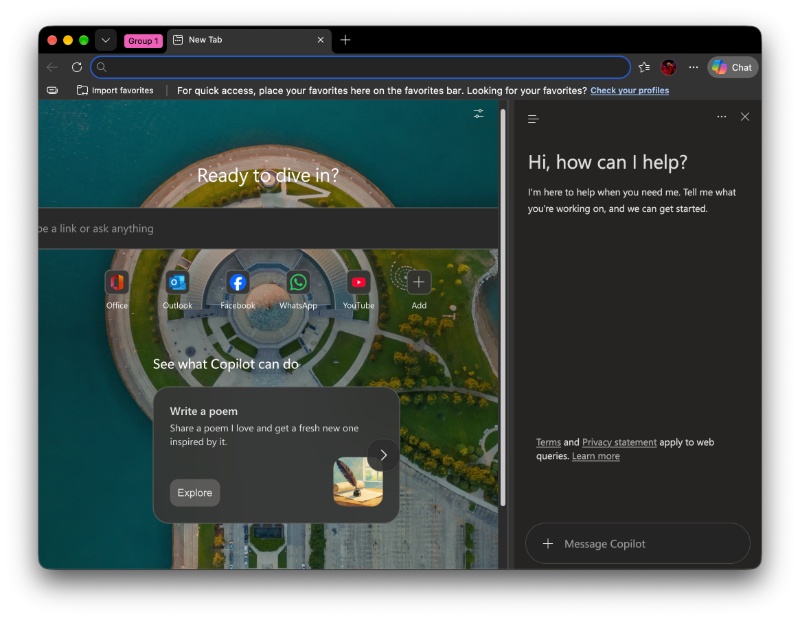Open Copilot pane more options
Viewport: 800px width, 620px height.
[x=721, y=117]
